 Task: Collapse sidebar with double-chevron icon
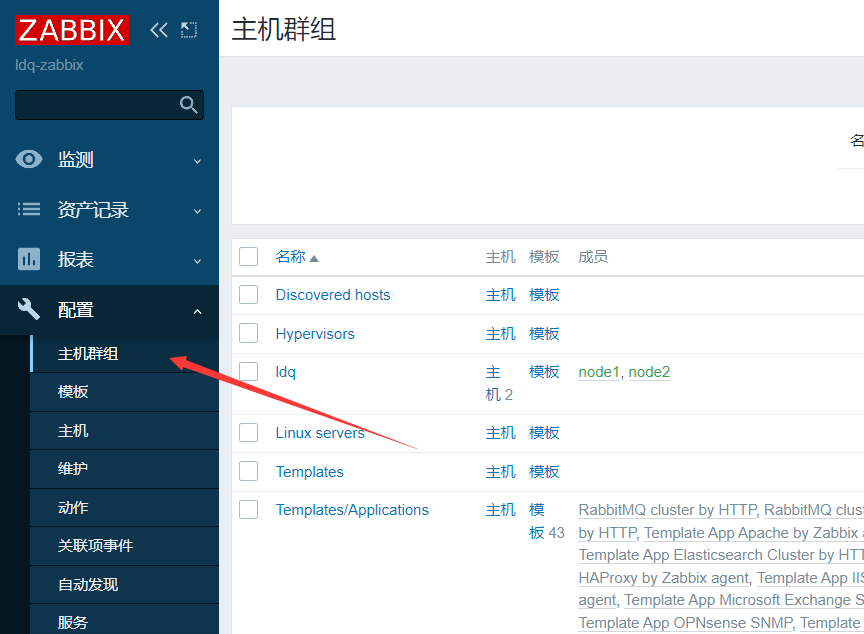158,30
